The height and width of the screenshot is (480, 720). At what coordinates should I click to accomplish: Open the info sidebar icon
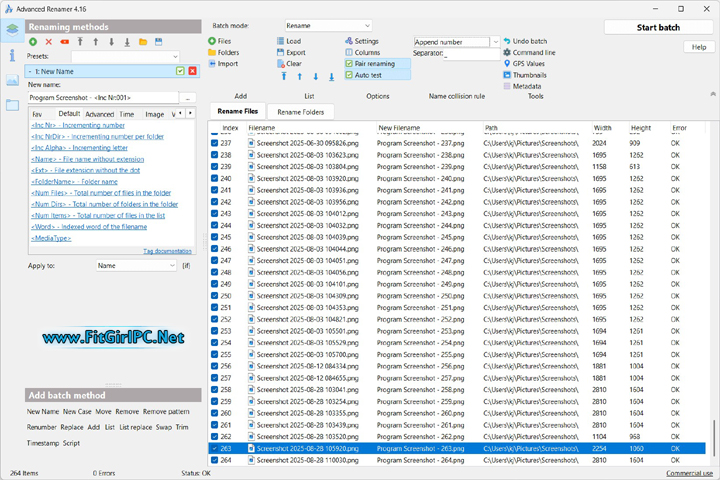pyautogui.click(x=12, y=54)
